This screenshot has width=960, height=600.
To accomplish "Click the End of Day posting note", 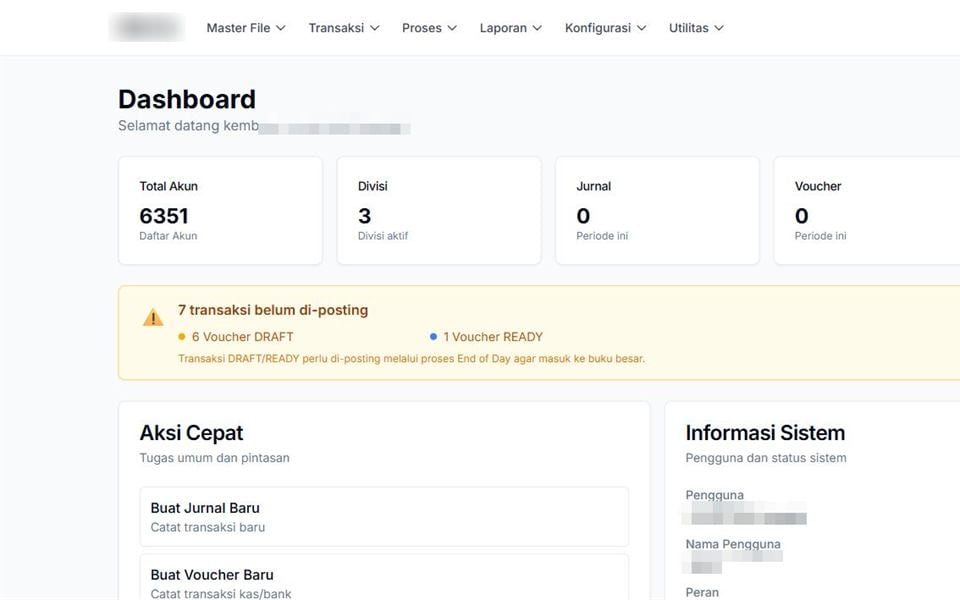I will pos(411,359).
